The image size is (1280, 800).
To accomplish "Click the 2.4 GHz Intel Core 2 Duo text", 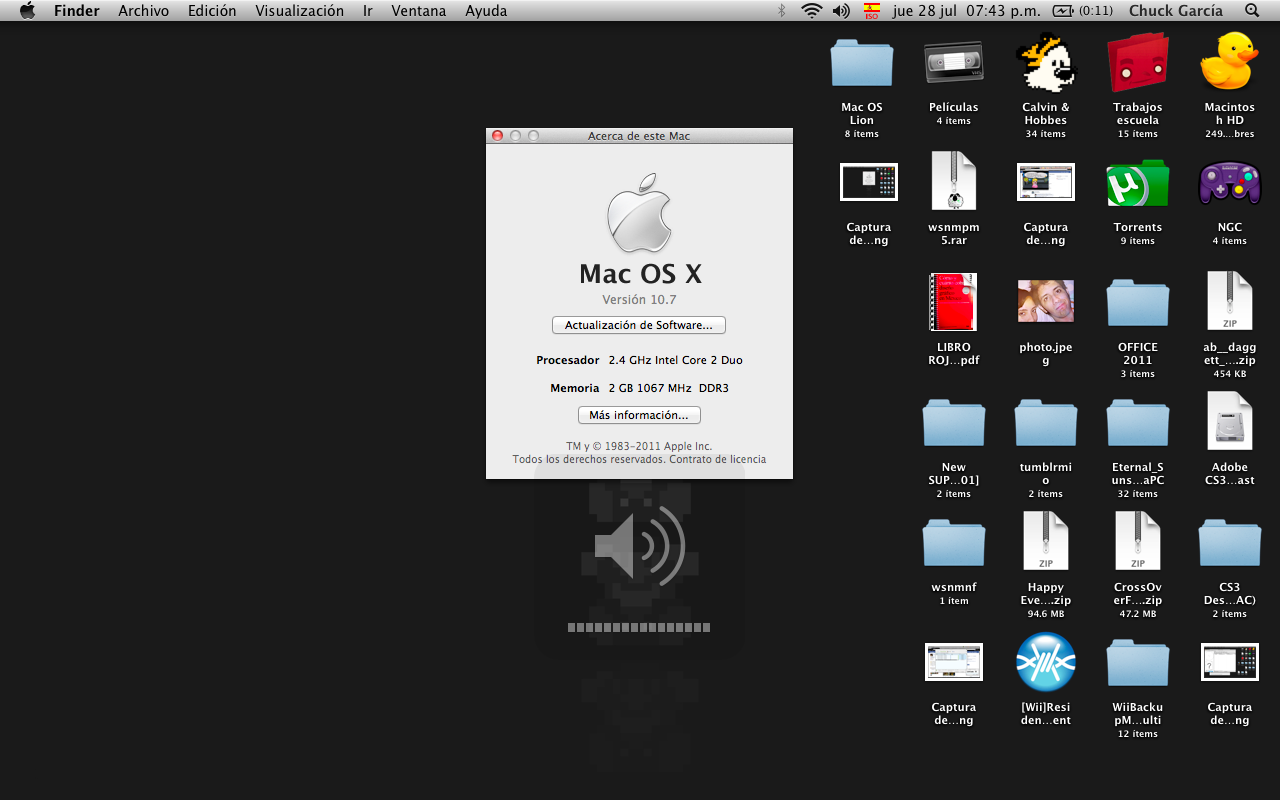I will pyautogui.click(x=676, y=360).
